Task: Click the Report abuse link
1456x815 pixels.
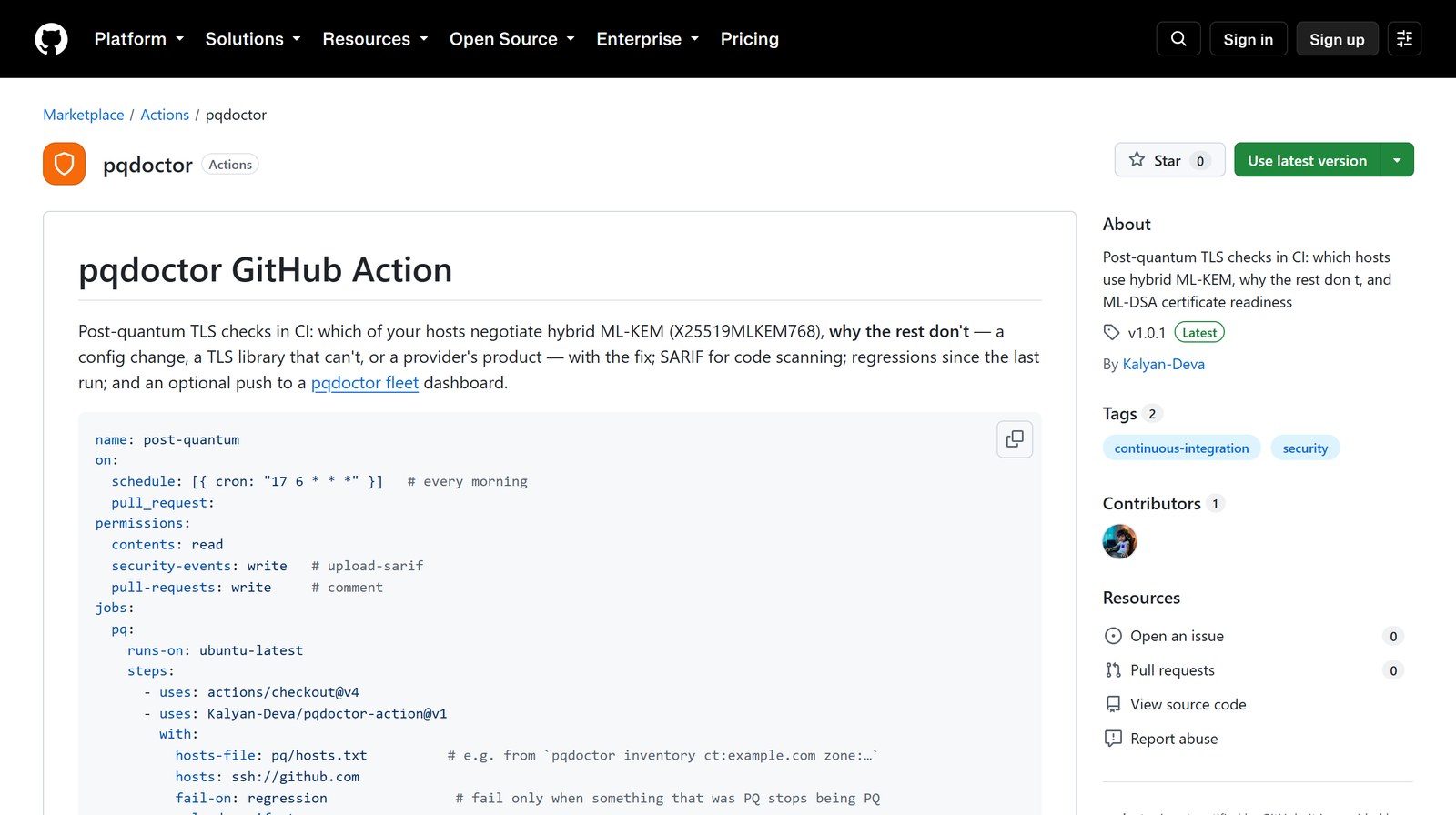Action: coord(1174,739)
